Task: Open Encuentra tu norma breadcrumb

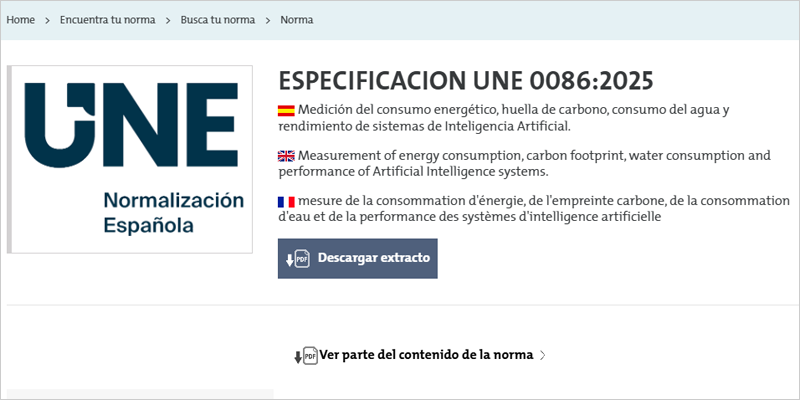Action: 107,20
